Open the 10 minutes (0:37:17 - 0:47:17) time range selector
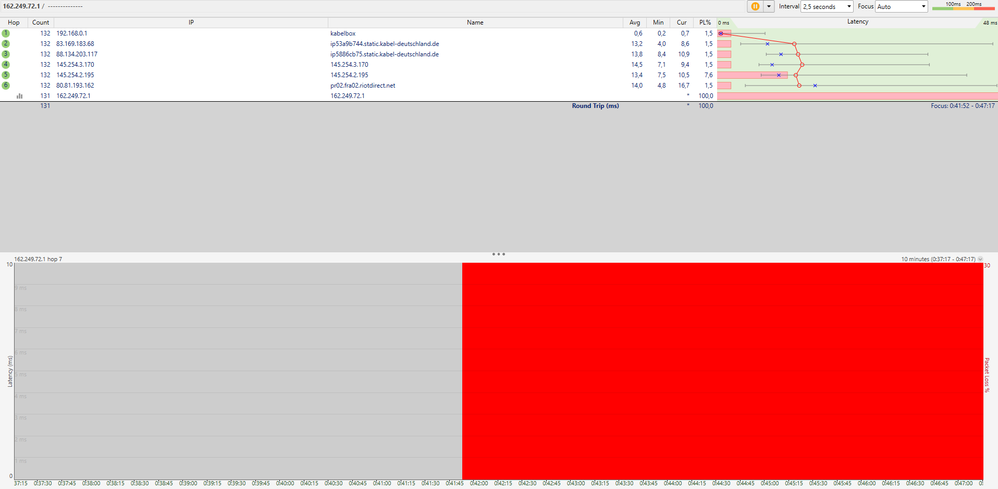998x489 pixels. point(942,259)
